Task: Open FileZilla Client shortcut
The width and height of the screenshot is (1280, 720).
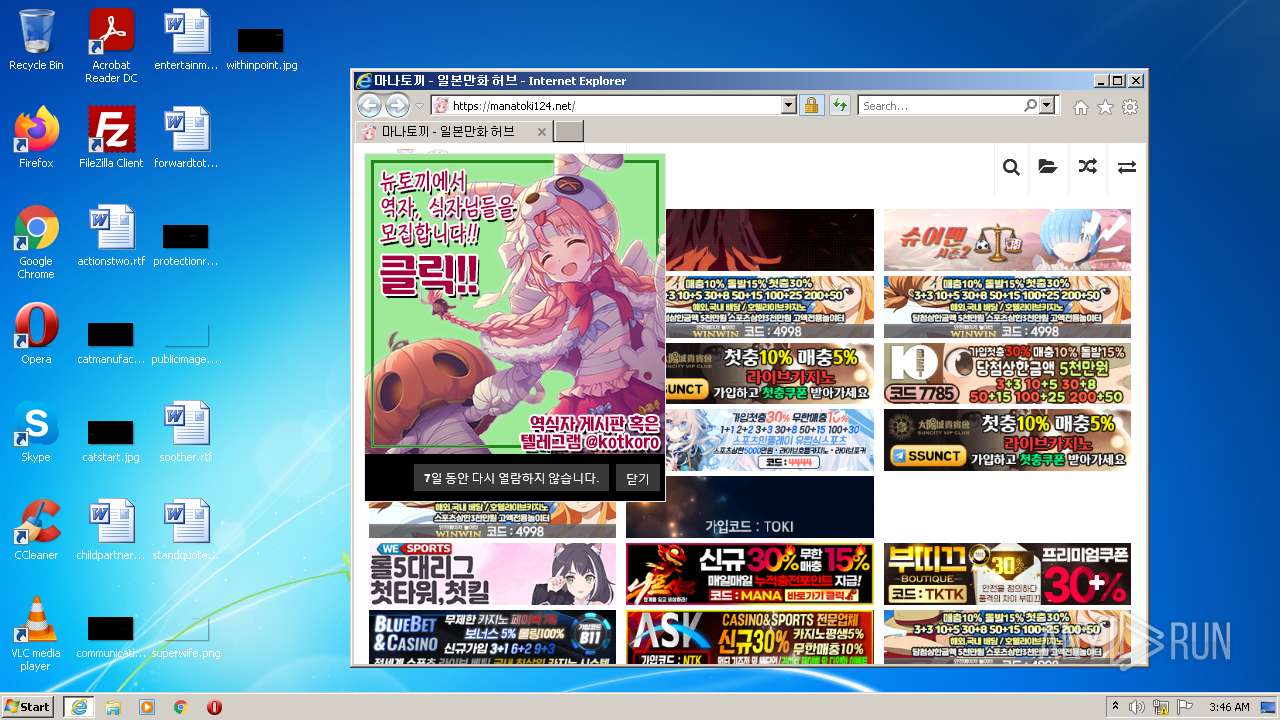Action: (x=111, y=137)
